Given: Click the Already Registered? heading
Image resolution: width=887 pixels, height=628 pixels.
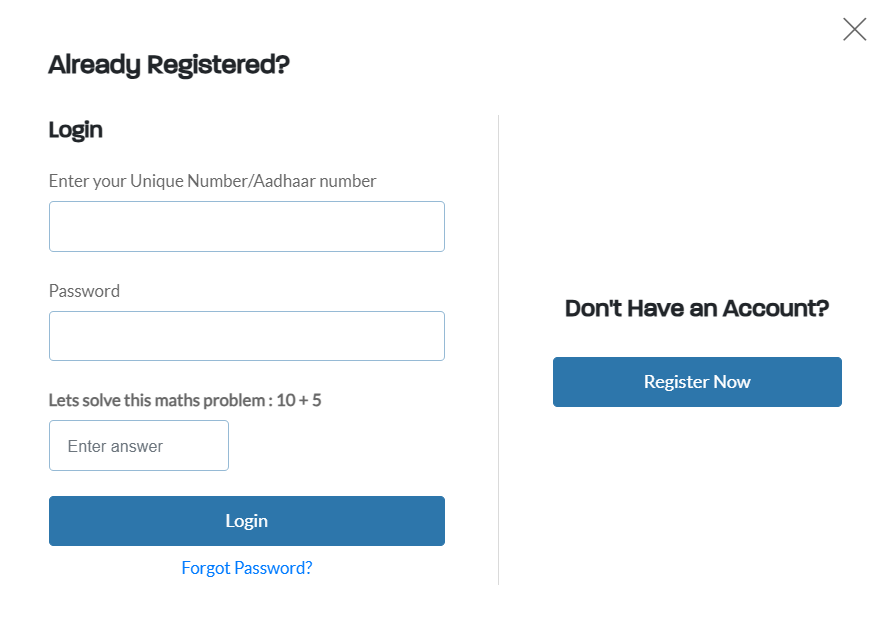Looking at the screenshot, I should click(169, 65).
